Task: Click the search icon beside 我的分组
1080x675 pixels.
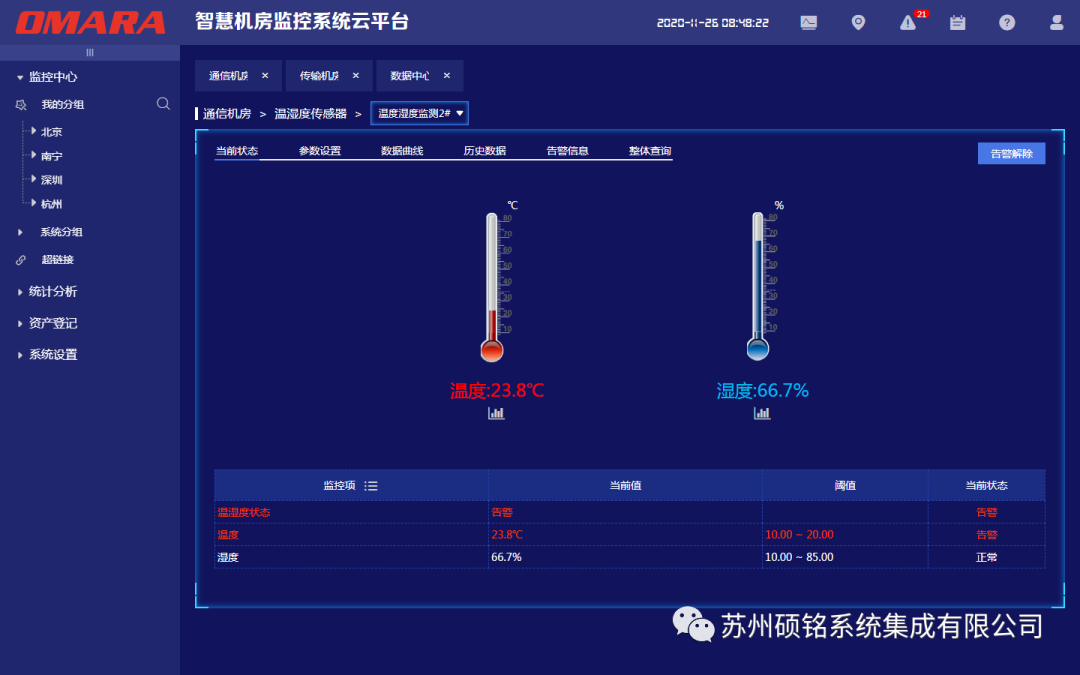Action: (x=163, y=103)
